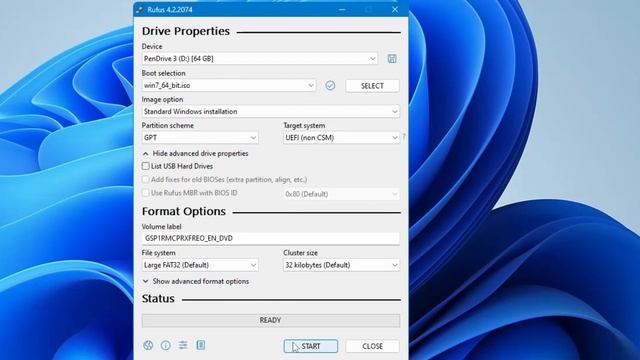Click the START button
The width and height of the screenshot is (640, 360).
(x=311, y=346)
